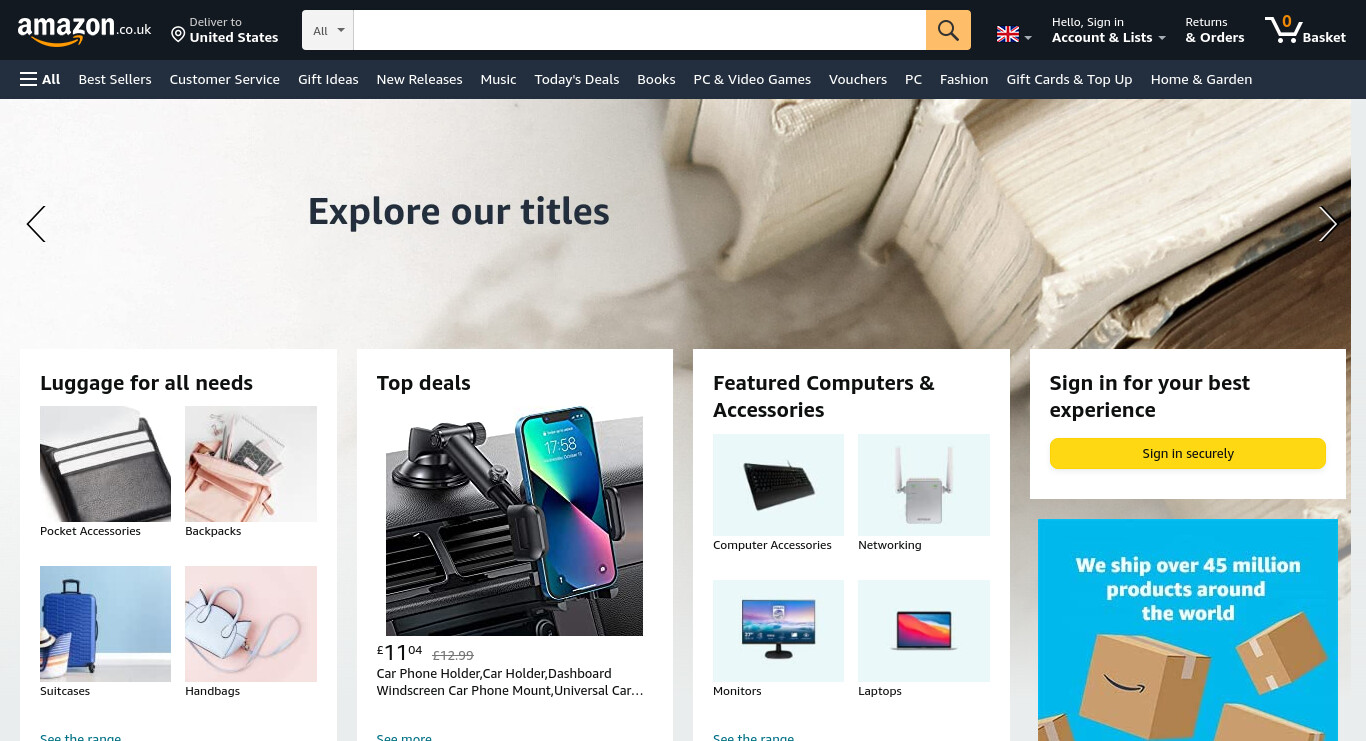Image resolution: width=1366 pixels, height=741 pixels.
Task: Show previous banner with left arrow
Action: tap(36, 224)
